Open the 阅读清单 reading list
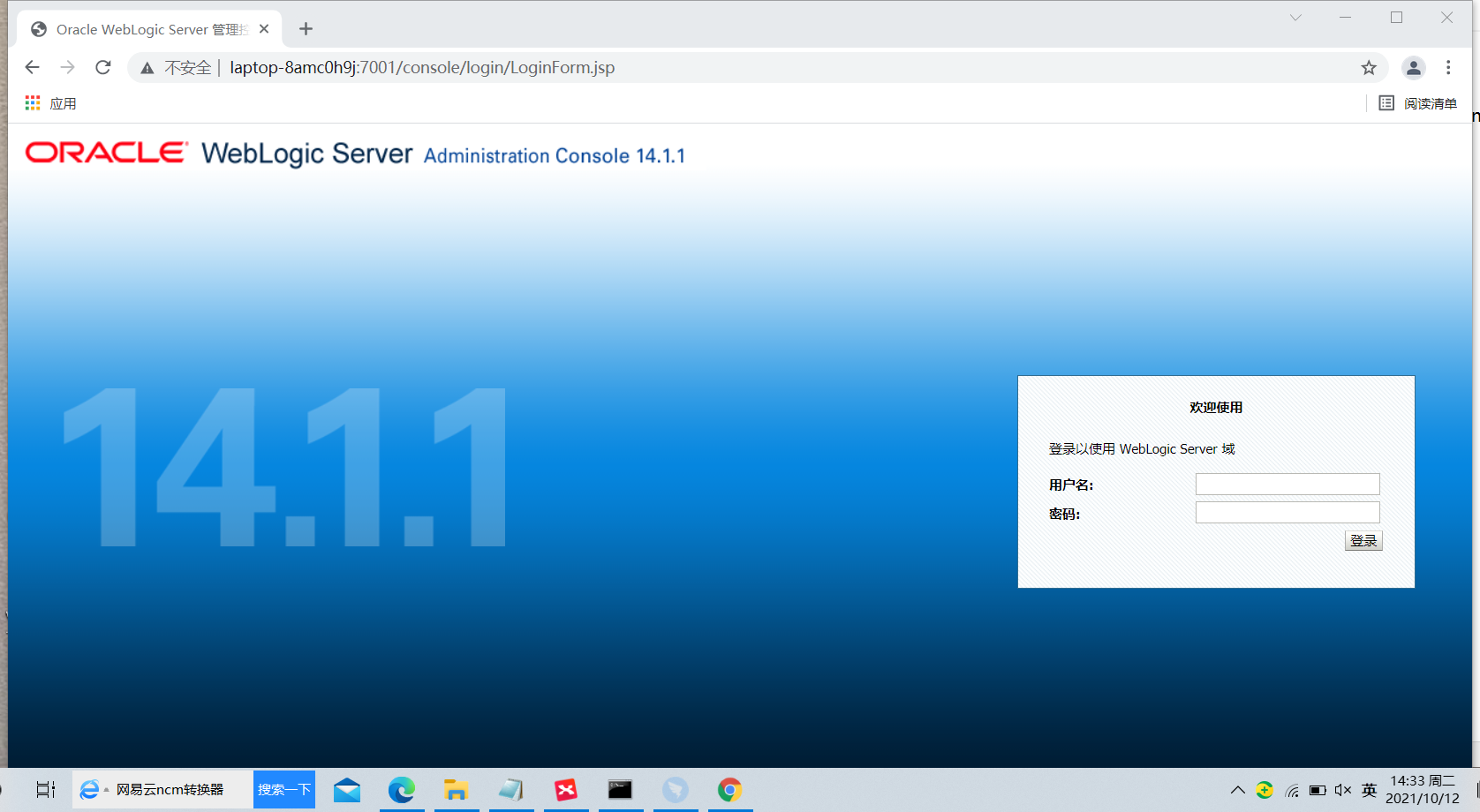Screen dimensions: 1480x812 pos(1431,102)
